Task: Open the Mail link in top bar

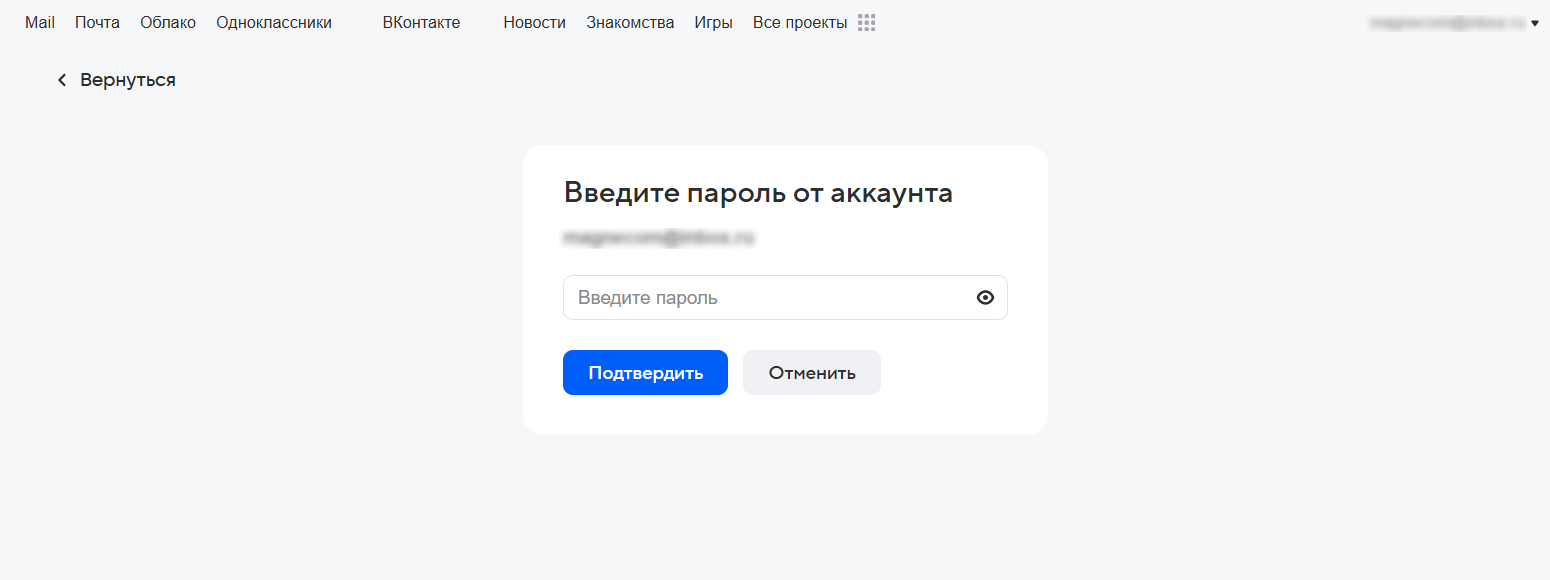Action: point(40,23)
